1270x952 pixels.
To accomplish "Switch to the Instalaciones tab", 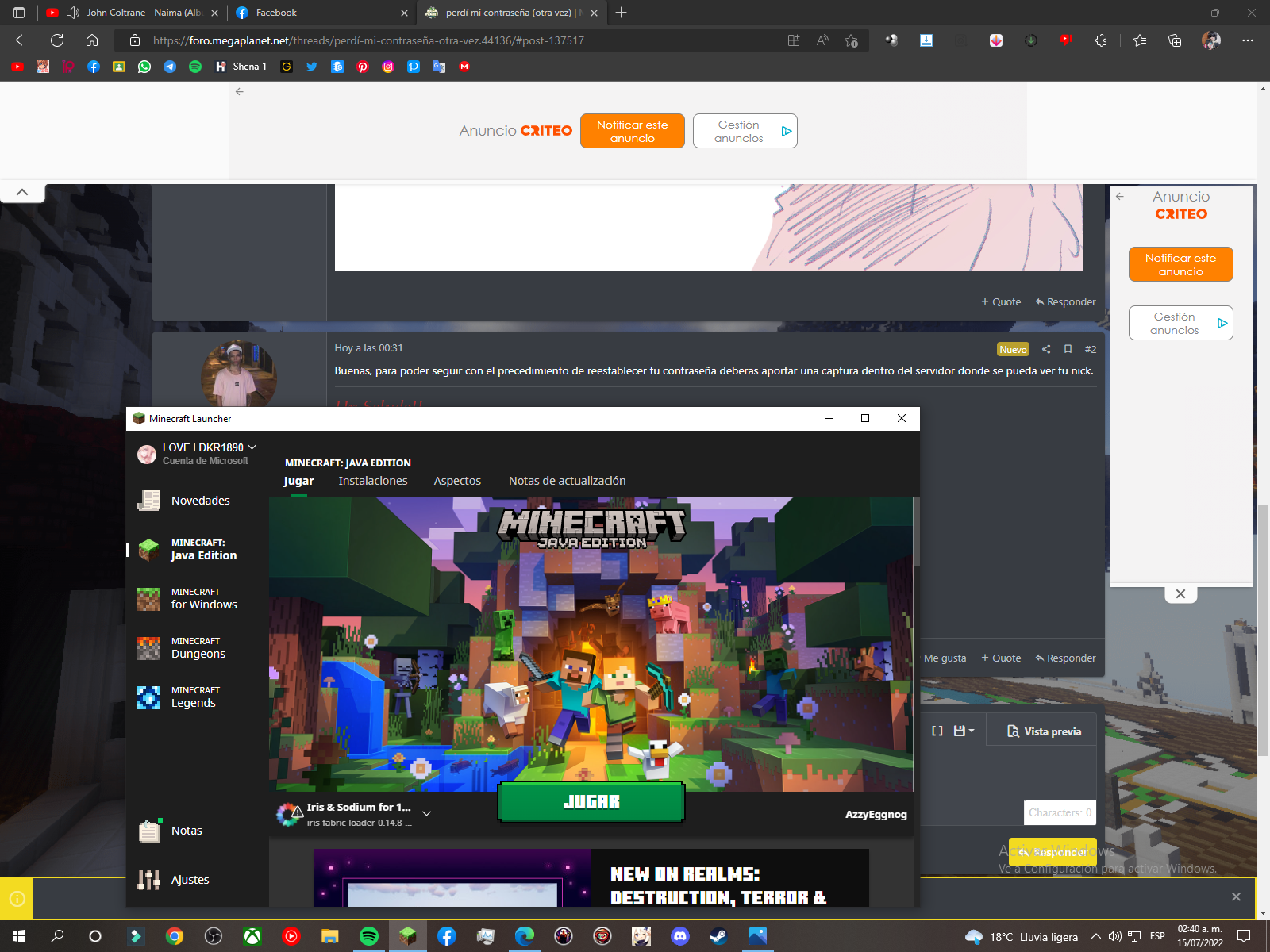I will [372, 481].
